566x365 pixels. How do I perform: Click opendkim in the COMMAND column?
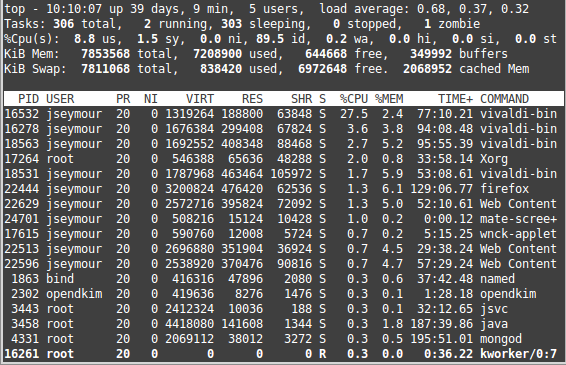pos(508,294)
